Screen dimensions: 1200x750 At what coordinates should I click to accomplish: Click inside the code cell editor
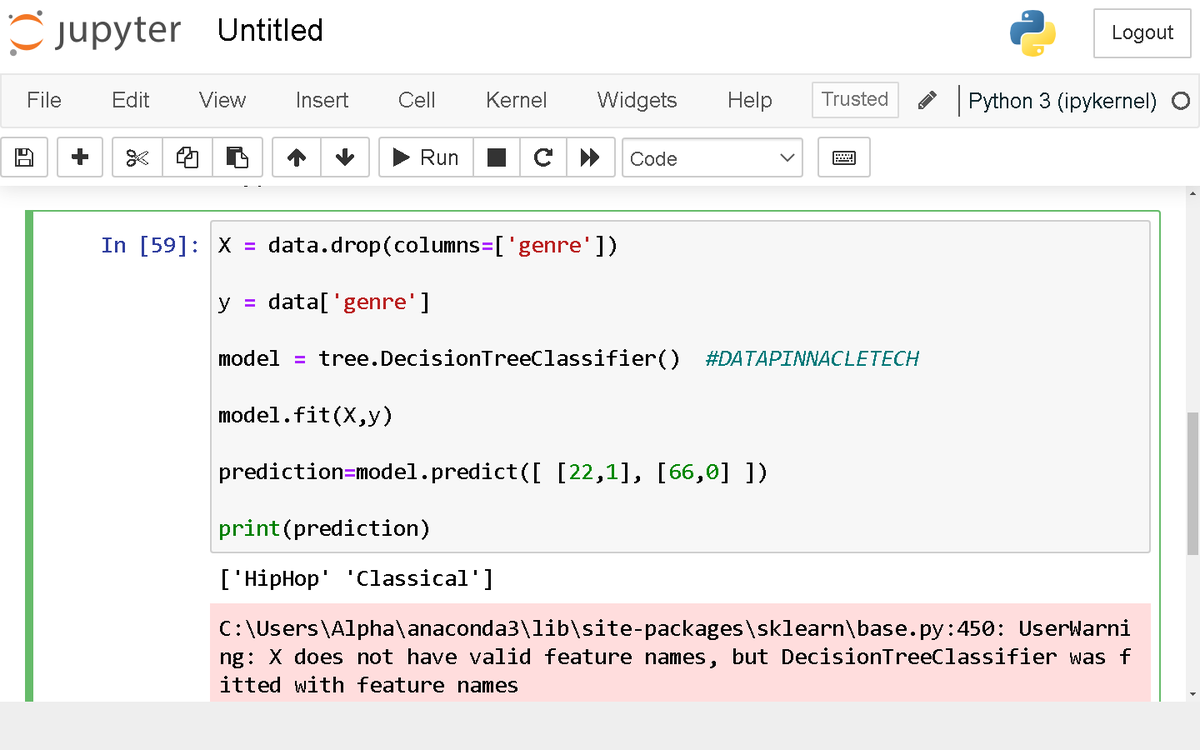(x=680, y=386)
